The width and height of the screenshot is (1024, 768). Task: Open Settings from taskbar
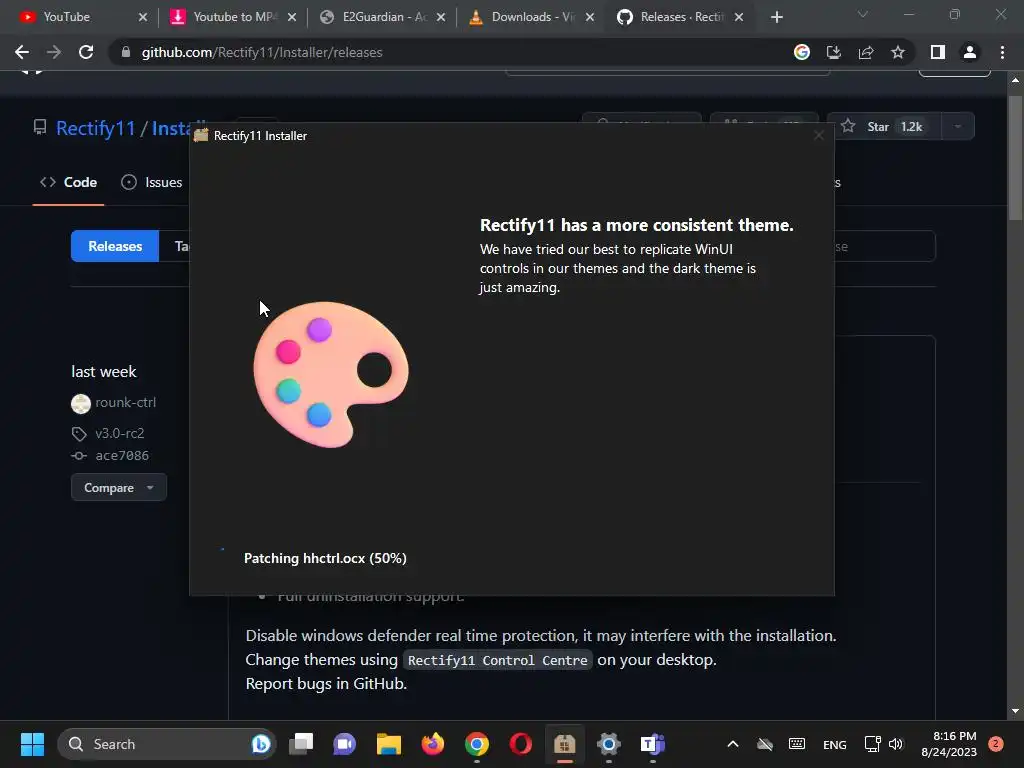[x=608, y=744]
